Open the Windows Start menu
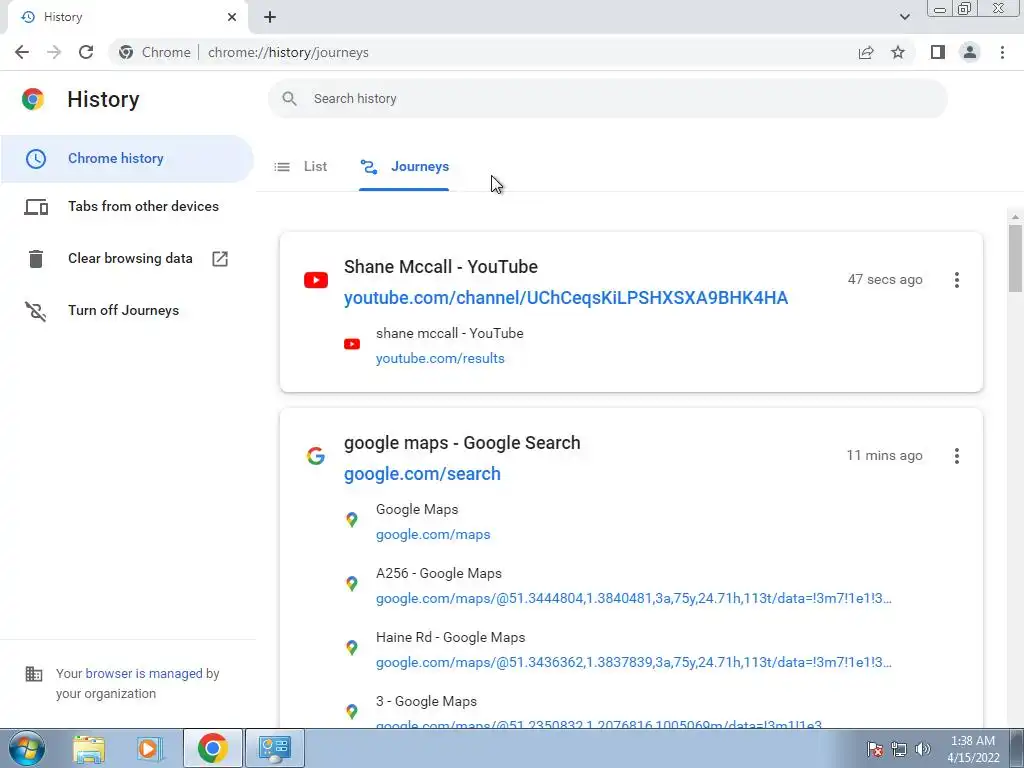The width and height of the screenshot is (1024, 768). (x=26, y=748)
